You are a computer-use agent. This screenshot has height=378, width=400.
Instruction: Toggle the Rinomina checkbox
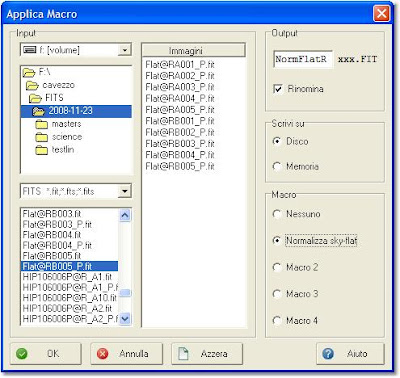[x=277, y=89]
